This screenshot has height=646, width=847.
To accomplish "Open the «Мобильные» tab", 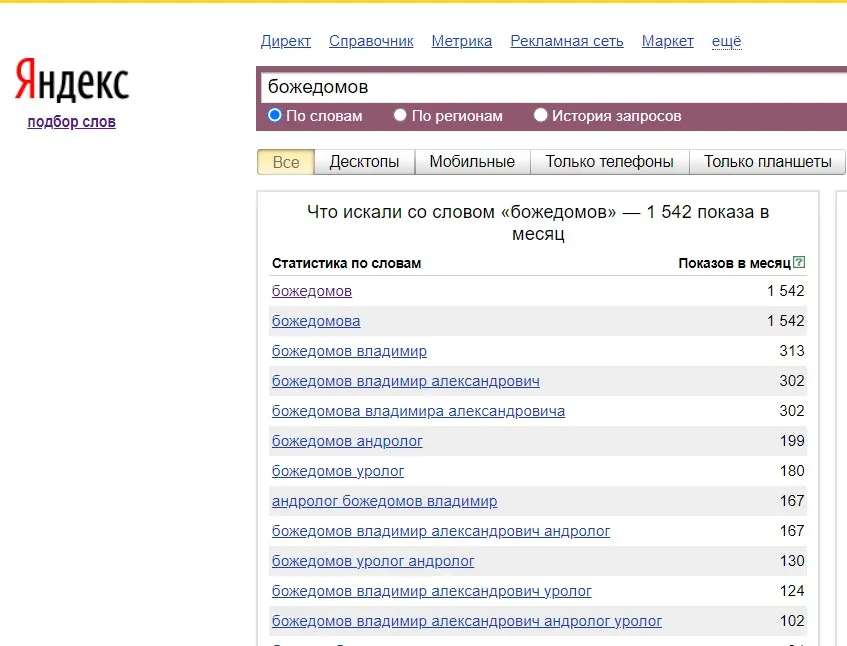I will (x=471, y=161).
